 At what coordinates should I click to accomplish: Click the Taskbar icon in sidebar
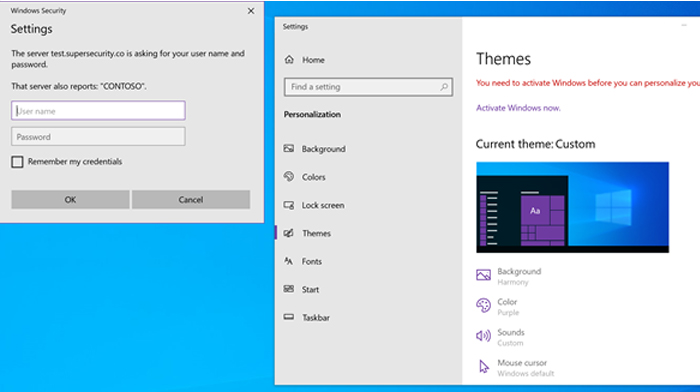[x=289, y=317]
